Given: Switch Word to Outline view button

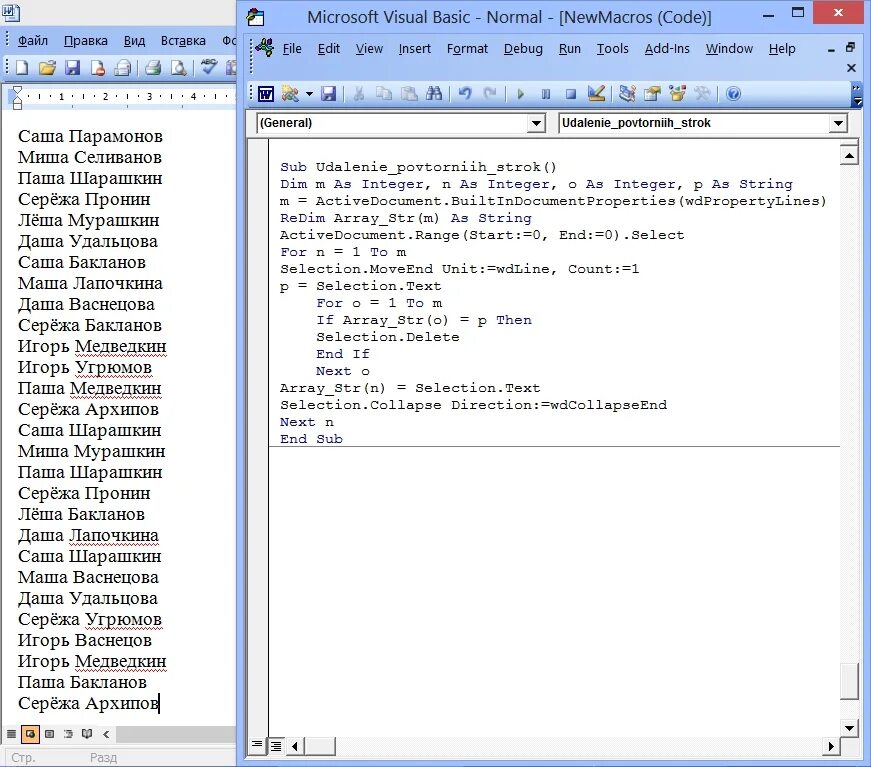Looking at the screenshot, I should pyautogui.click(x=68, y=734).
